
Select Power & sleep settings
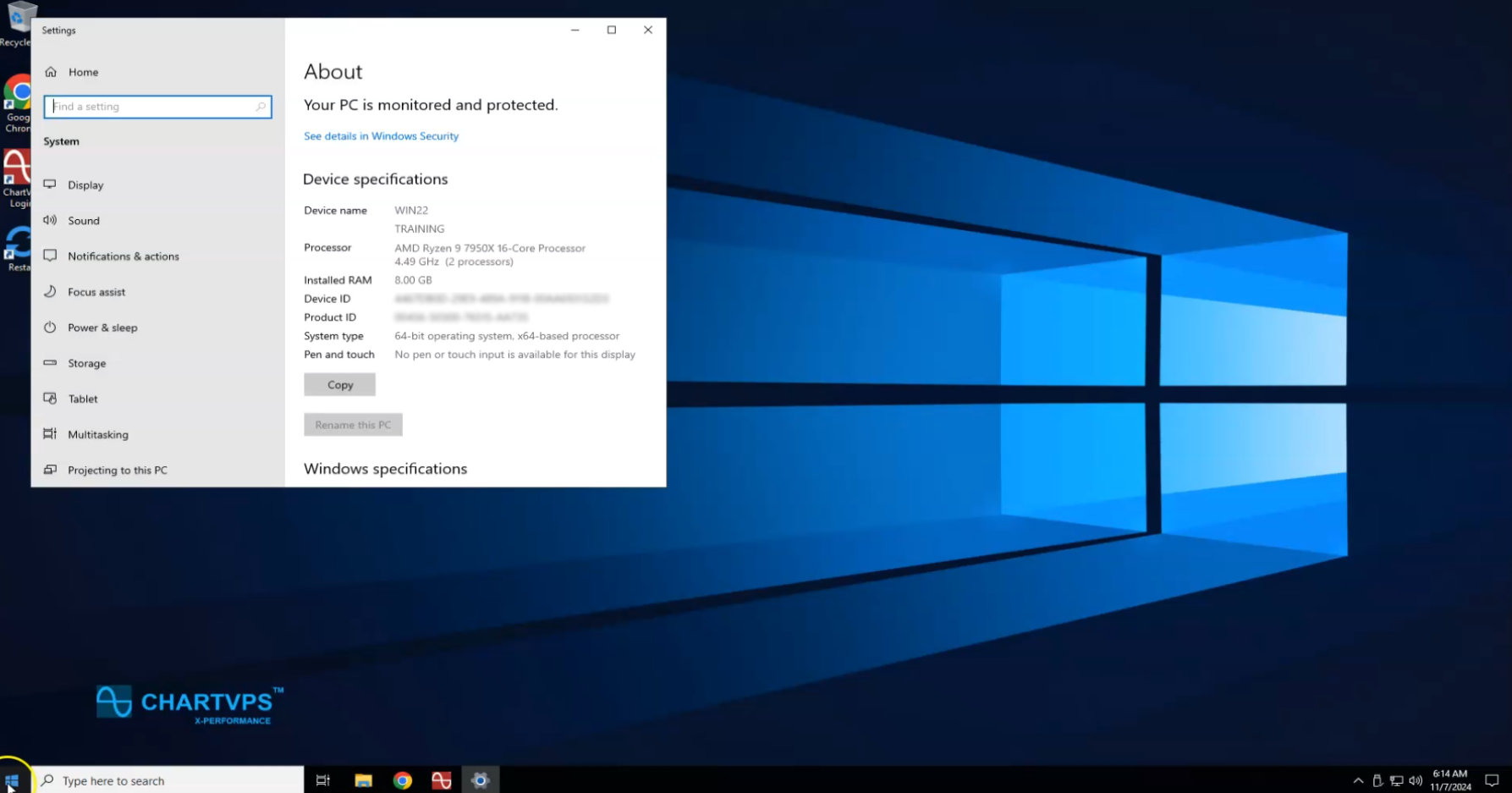[102, 328]
